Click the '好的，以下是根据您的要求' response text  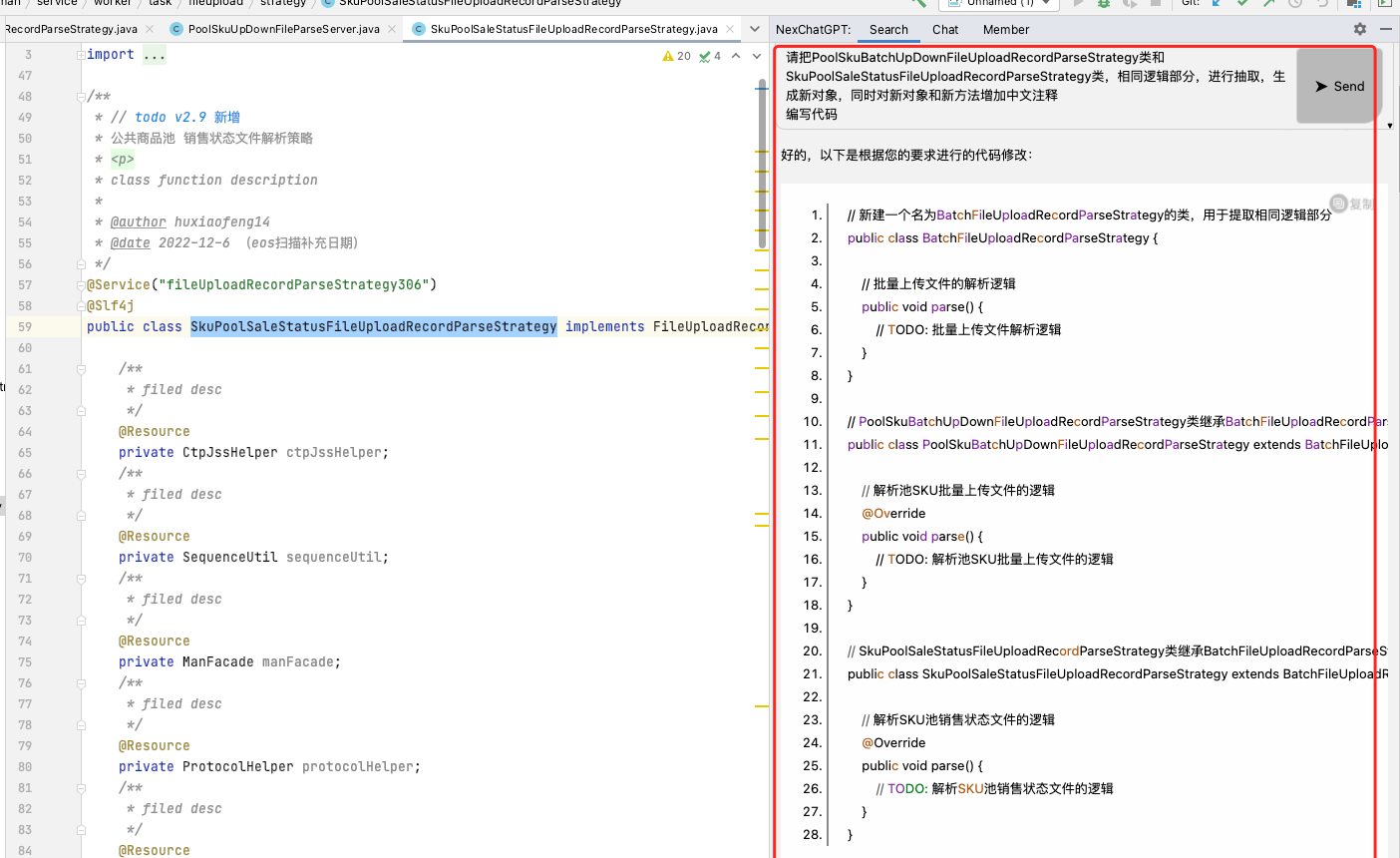coord(906,156)
